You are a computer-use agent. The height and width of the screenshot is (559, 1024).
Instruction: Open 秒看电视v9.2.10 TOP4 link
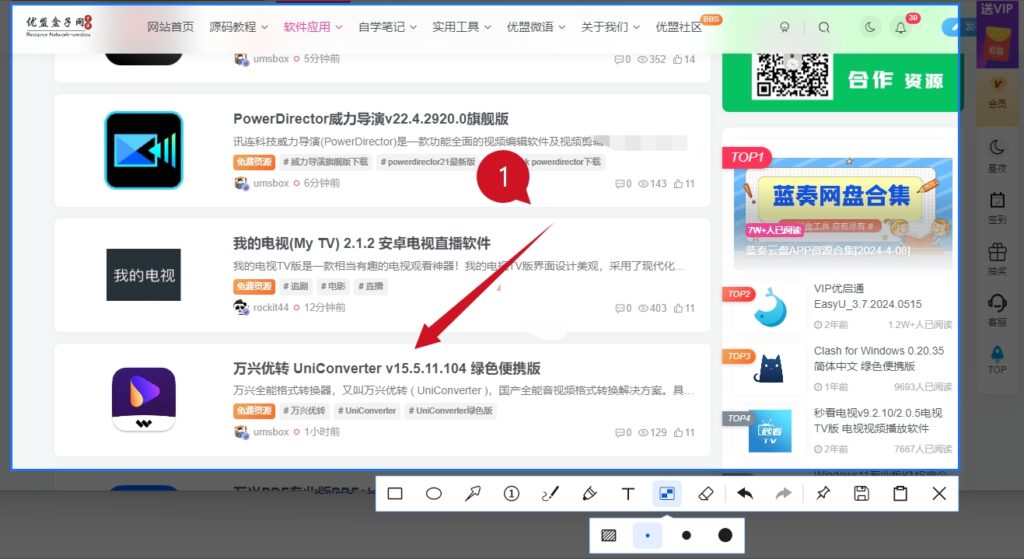click(x=878, y=421)
